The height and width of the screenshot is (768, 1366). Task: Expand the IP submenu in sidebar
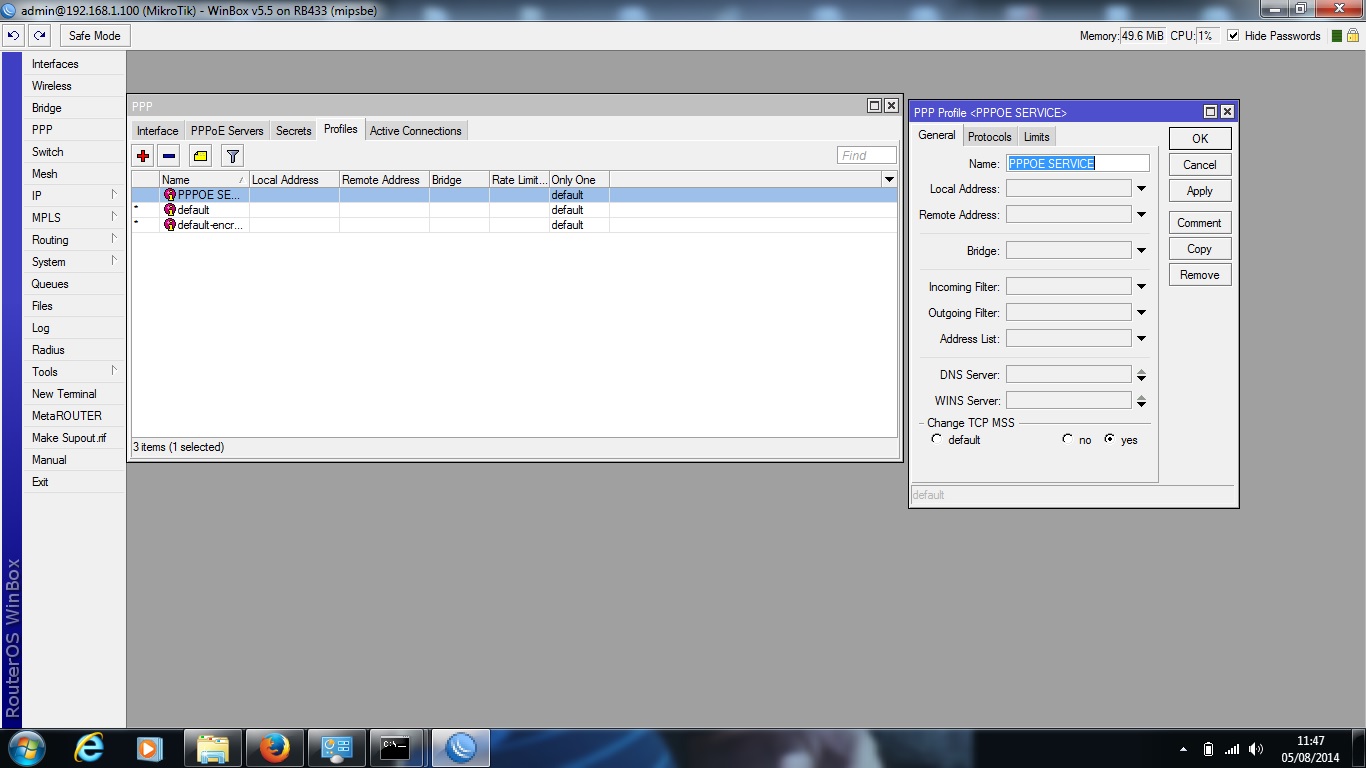[114, 195]
